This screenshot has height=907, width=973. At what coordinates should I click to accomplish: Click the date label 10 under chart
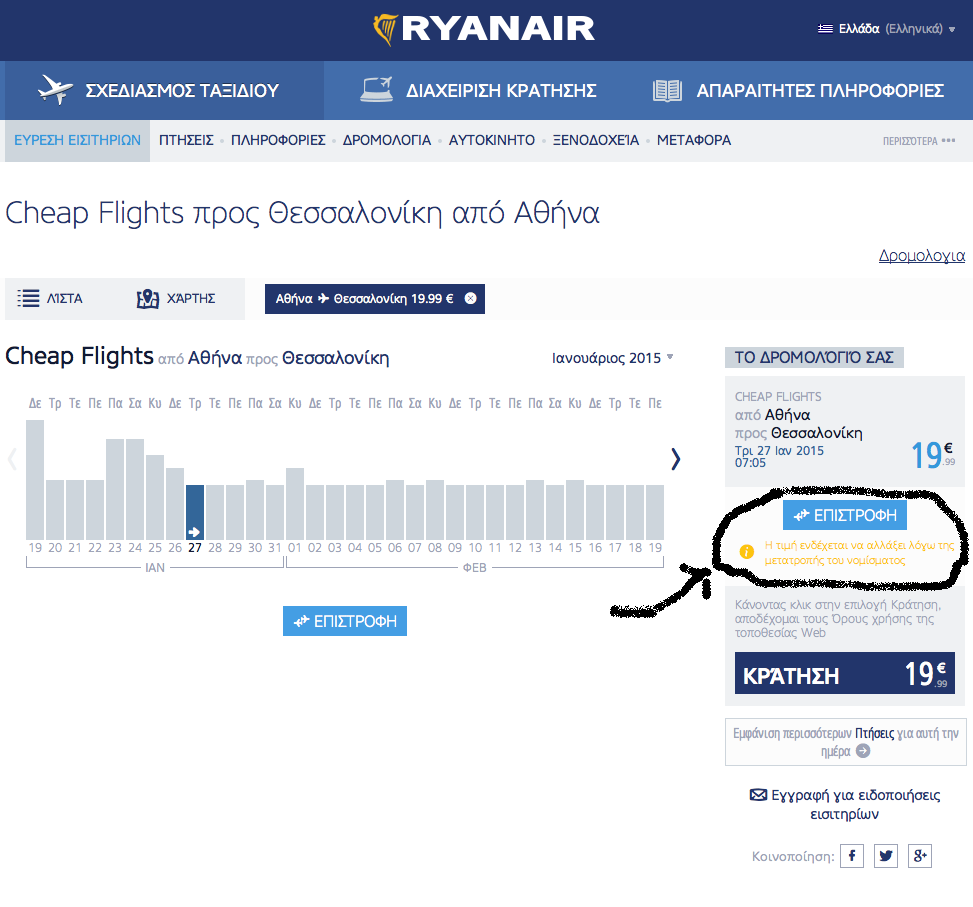[x=475, y=548]
